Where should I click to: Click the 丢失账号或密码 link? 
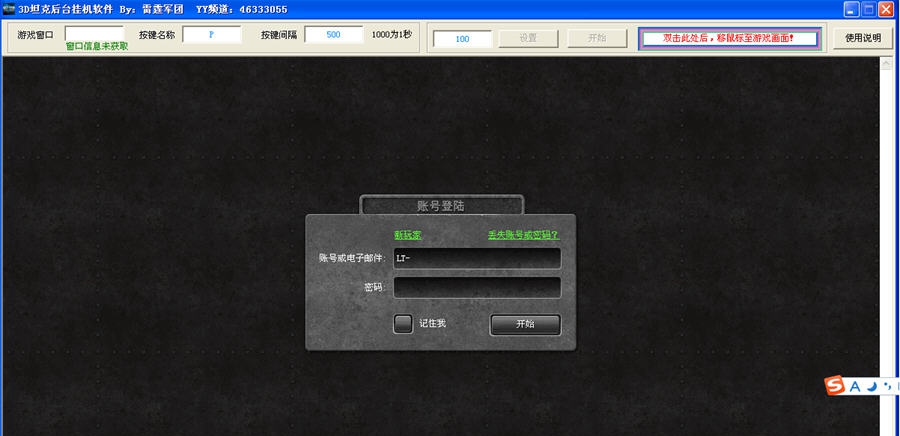(x=523, y=235)
